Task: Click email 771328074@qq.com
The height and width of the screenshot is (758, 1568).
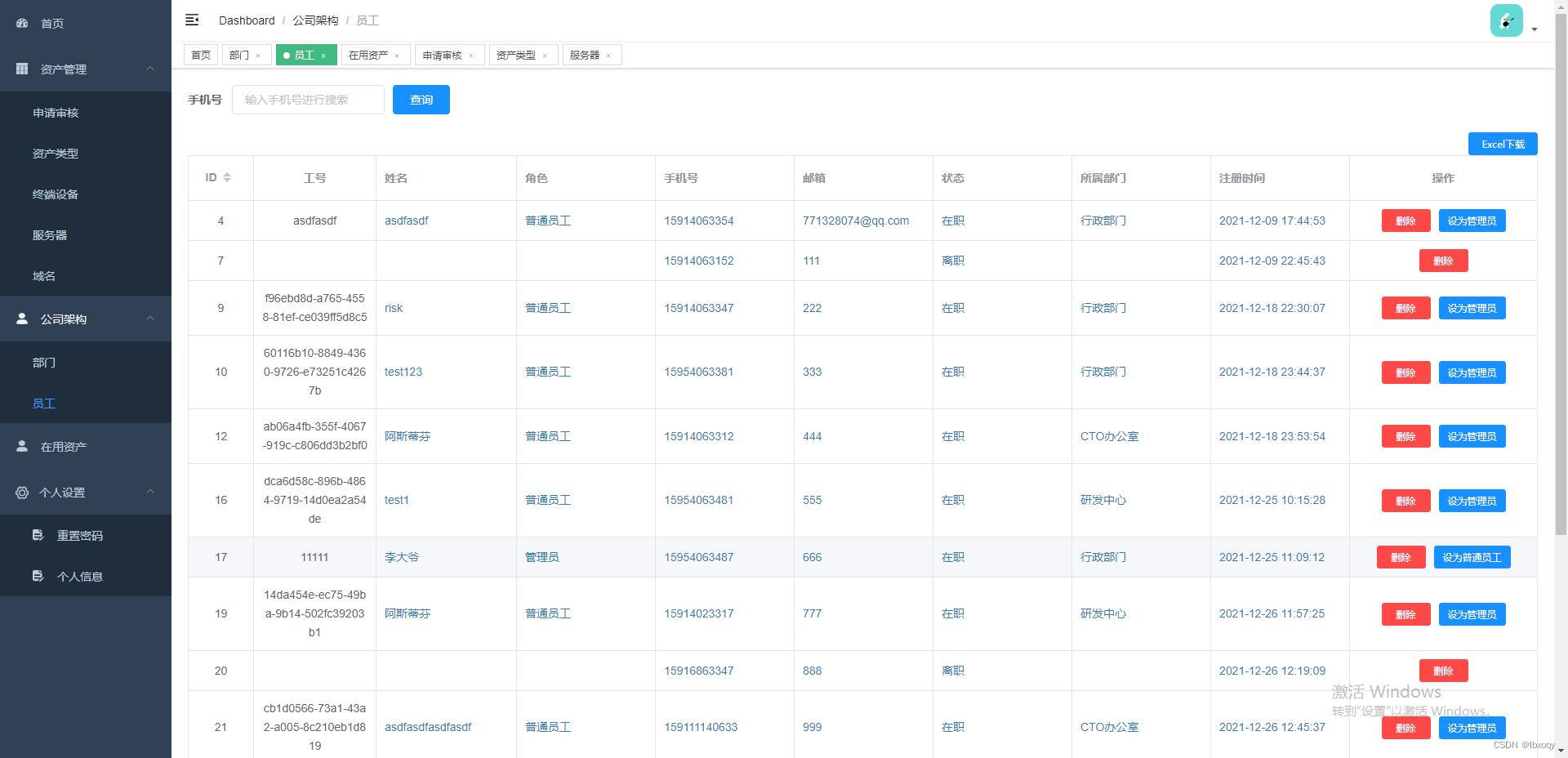Action: click(856, 221)
